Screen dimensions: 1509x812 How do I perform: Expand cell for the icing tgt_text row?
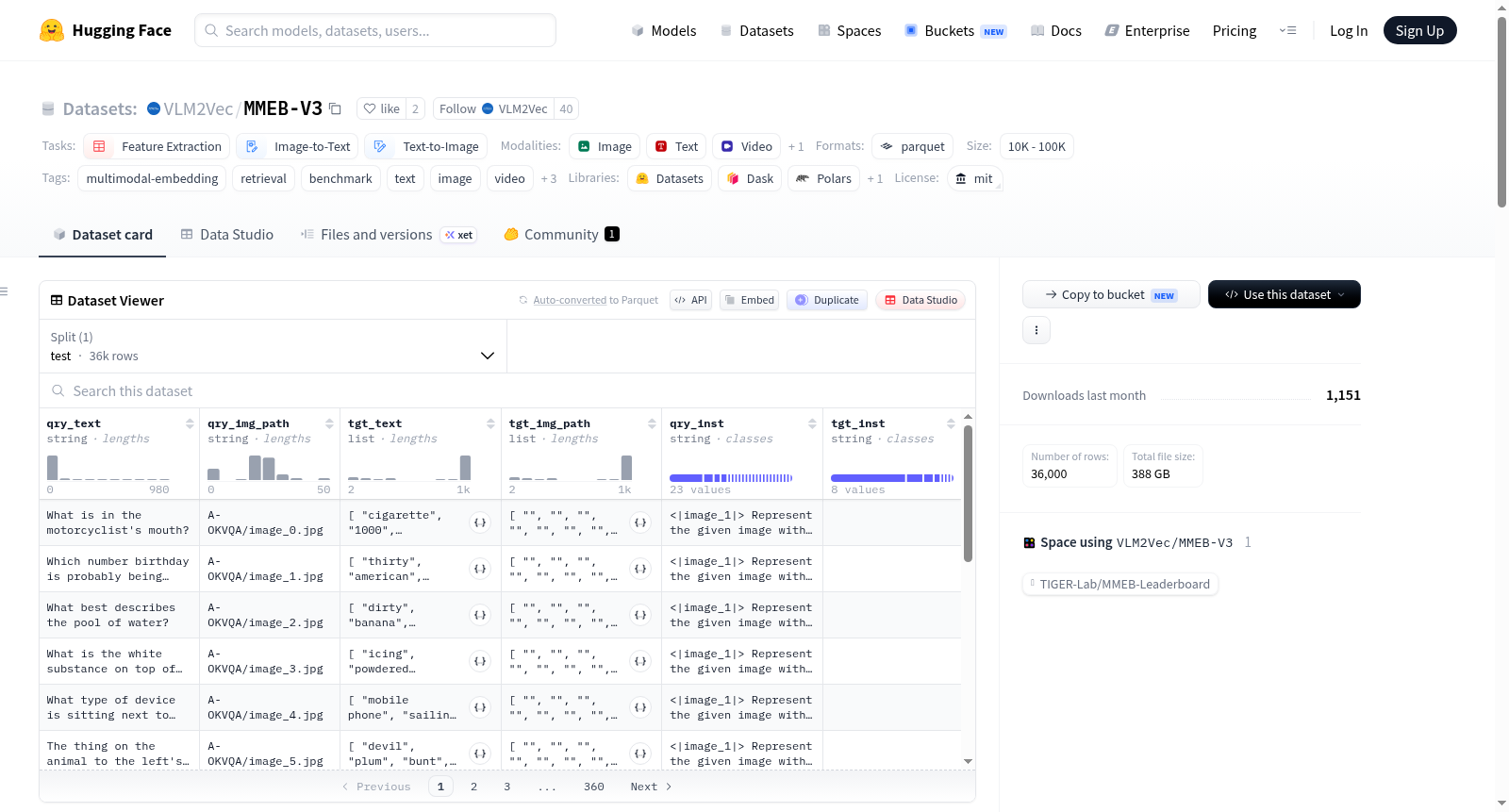[x=480, y=661]
